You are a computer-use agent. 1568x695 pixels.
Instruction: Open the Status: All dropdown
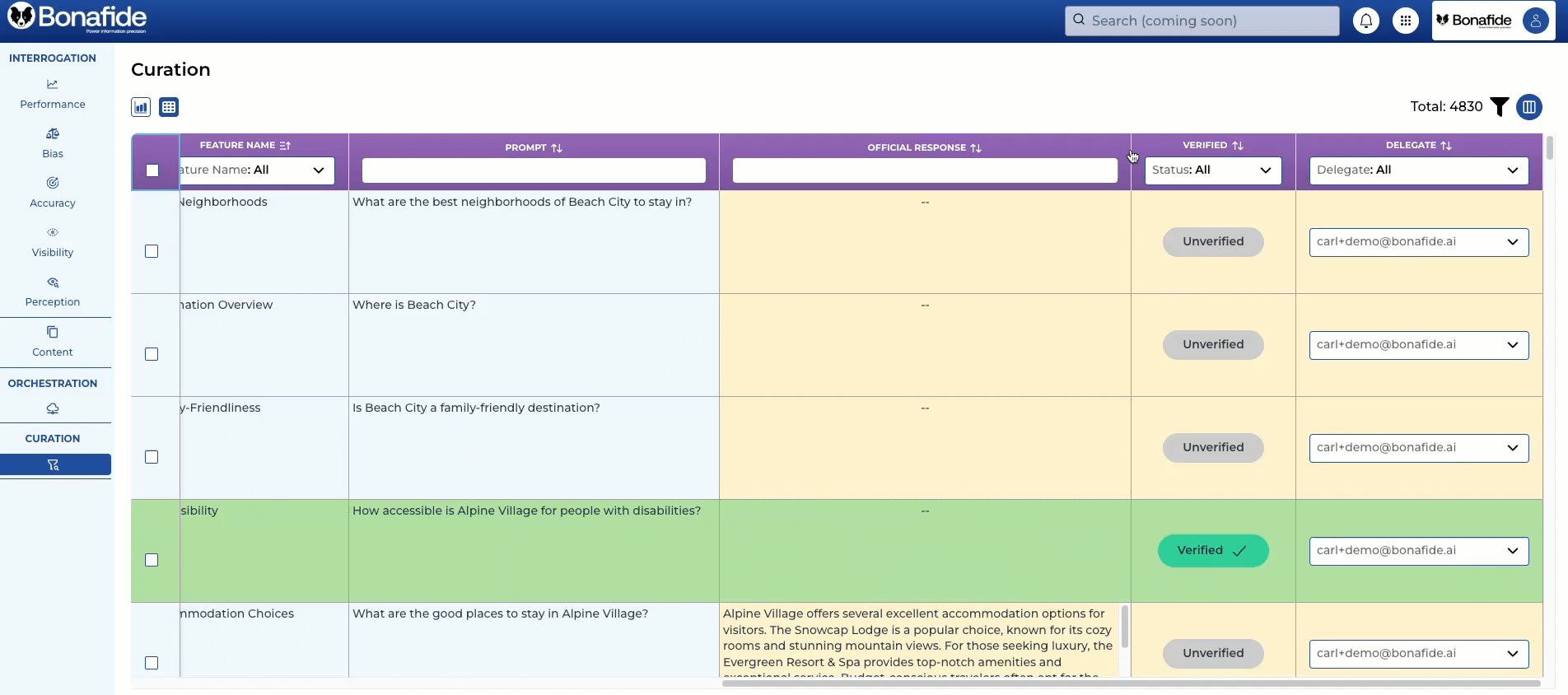pos(1212,170)
